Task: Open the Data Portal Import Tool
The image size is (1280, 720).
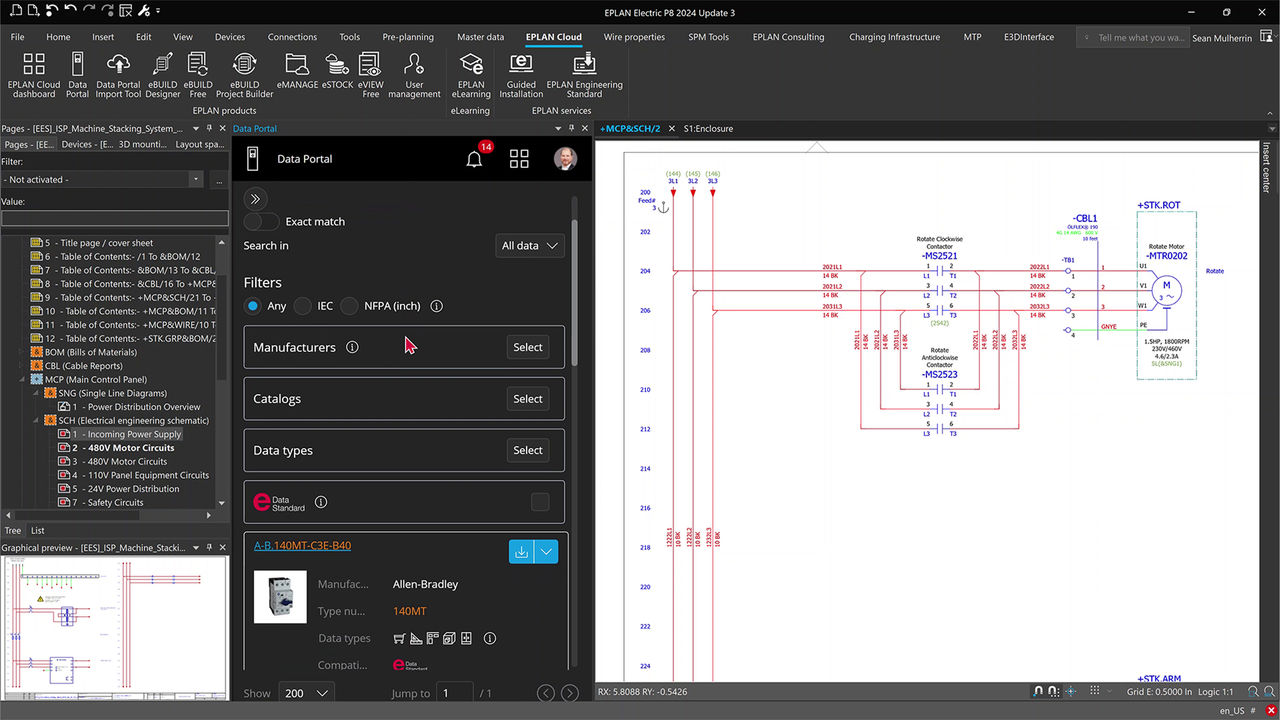Action: (117, 73)
